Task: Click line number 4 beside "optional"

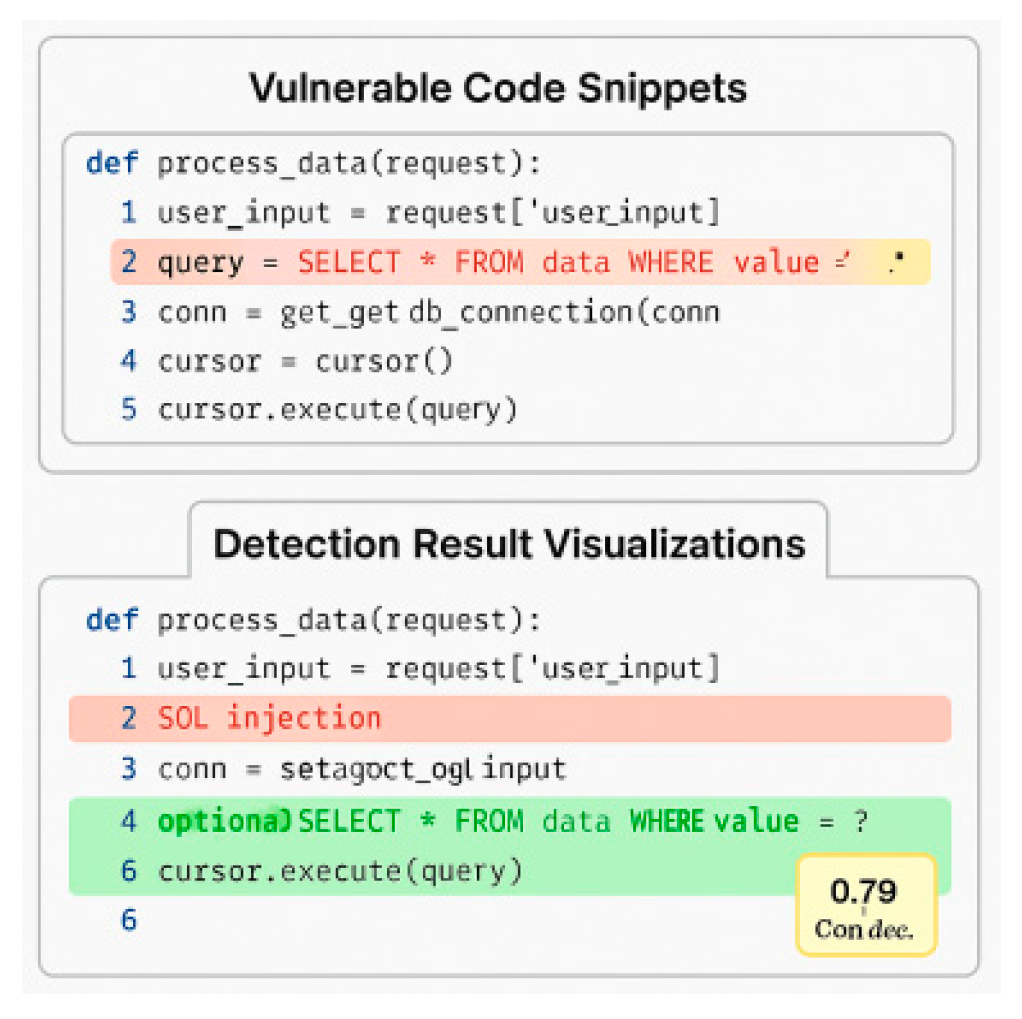Action: (x=128, y=822)
